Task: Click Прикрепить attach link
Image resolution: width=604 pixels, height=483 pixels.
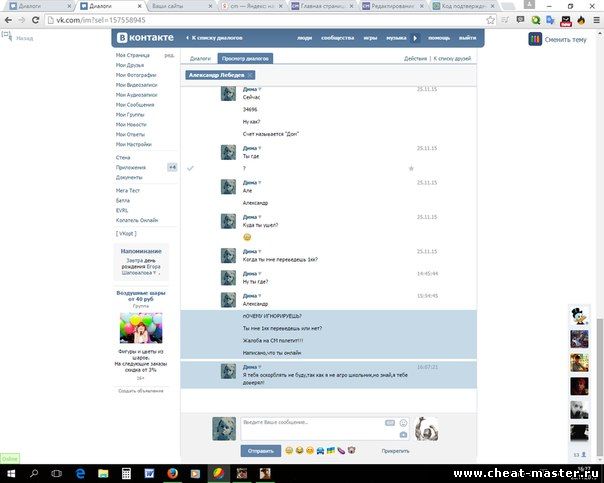Action: (x=395, y=451)
